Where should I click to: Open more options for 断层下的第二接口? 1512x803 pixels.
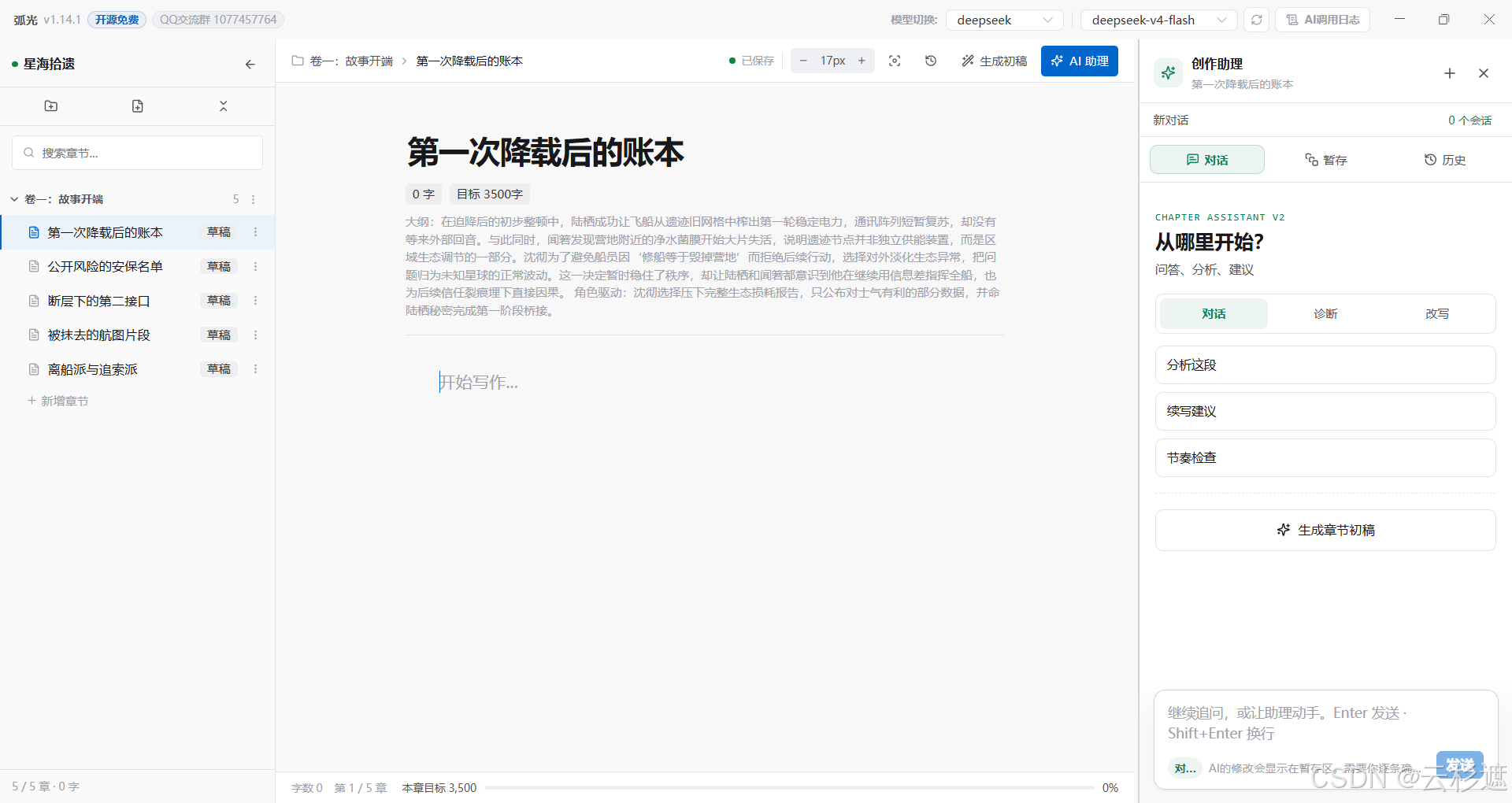coord(255,301)
